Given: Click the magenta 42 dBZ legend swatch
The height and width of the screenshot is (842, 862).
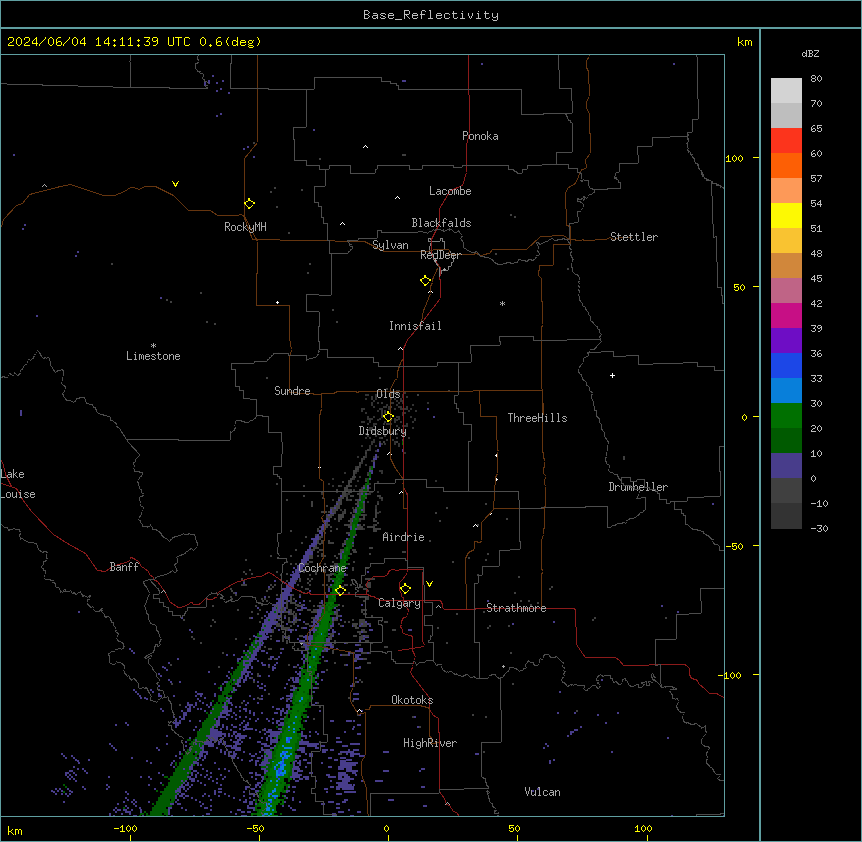Looking at the screenshot, I should coord(786,315).
